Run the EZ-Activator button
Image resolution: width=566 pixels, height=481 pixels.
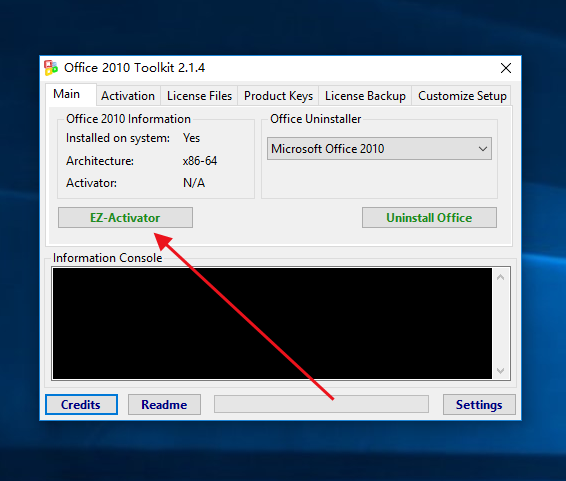[x=125, y=218]
